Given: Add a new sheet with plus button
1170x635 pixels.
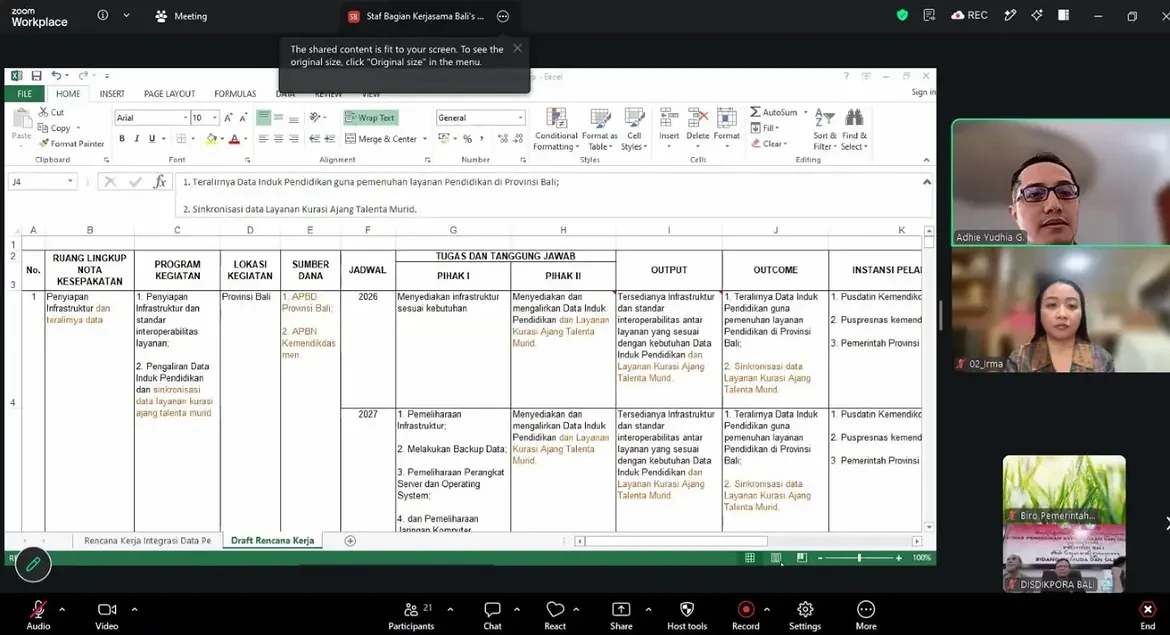Looking at the screenshot, I should (350, 540).
